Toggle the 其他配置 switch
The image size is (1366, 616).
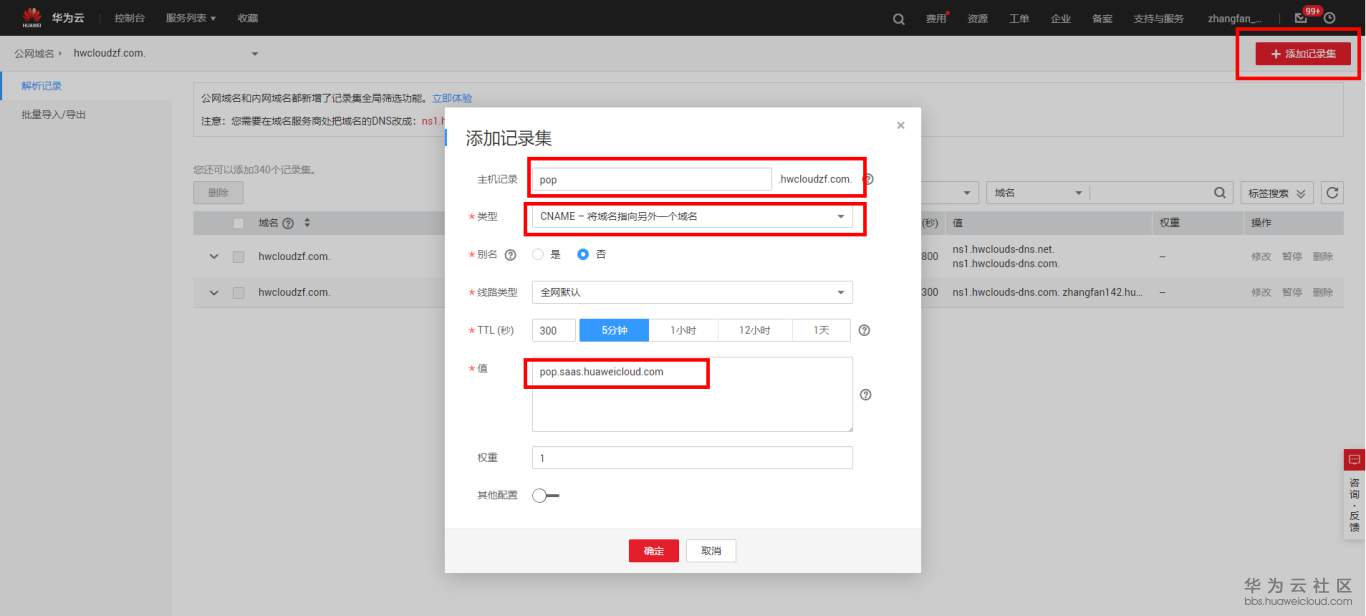546,495
